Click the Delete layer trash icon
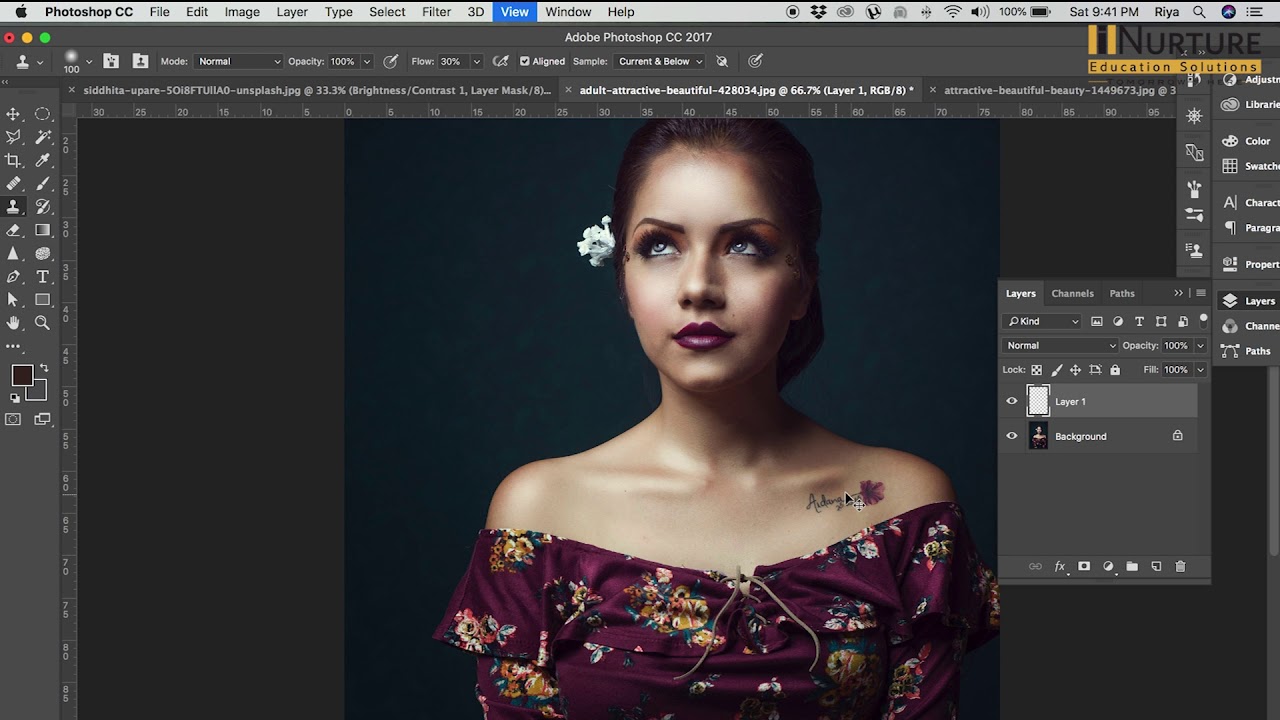This screenshot has width=1280, height=720. [1180, 567]
